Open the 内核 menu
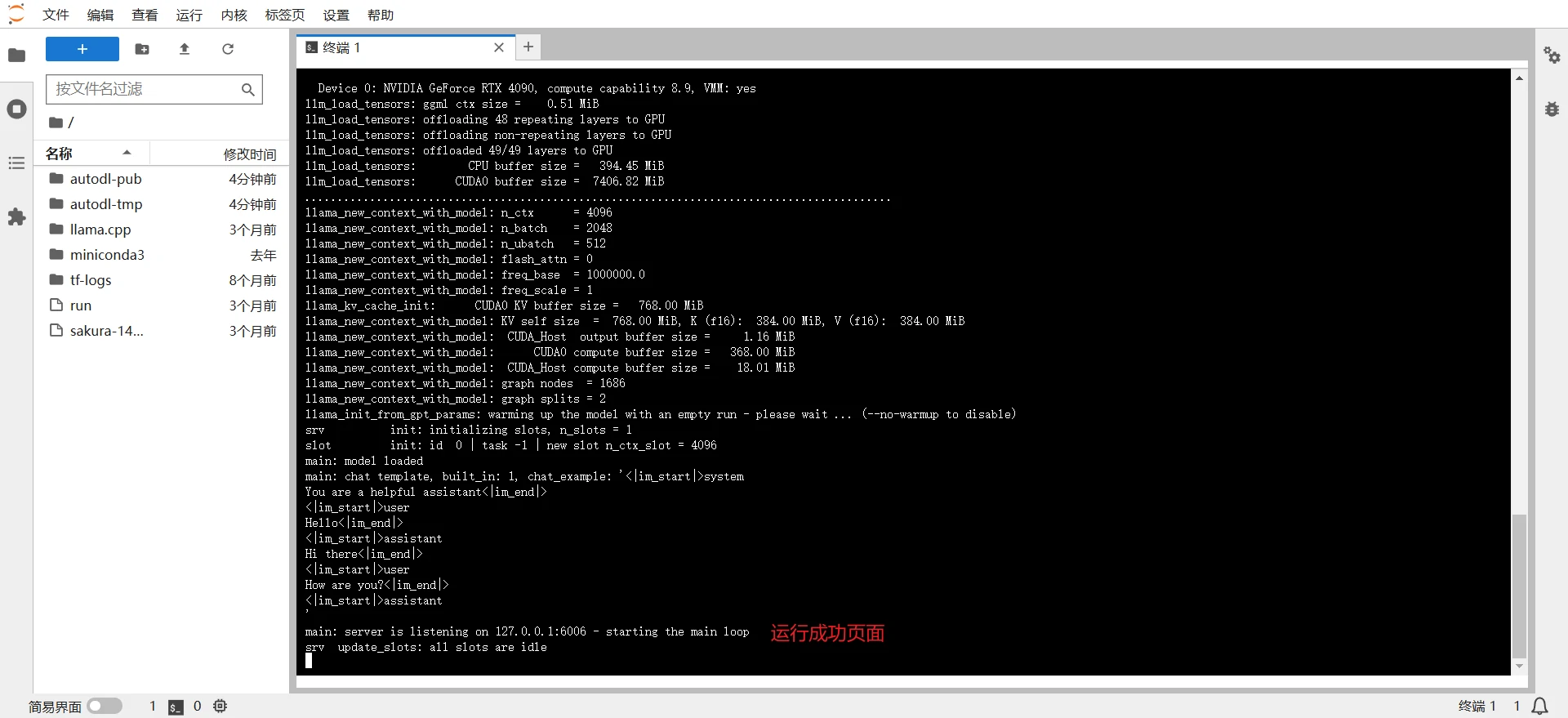This screenshot has height=718, width=1568. pos(234,15)
